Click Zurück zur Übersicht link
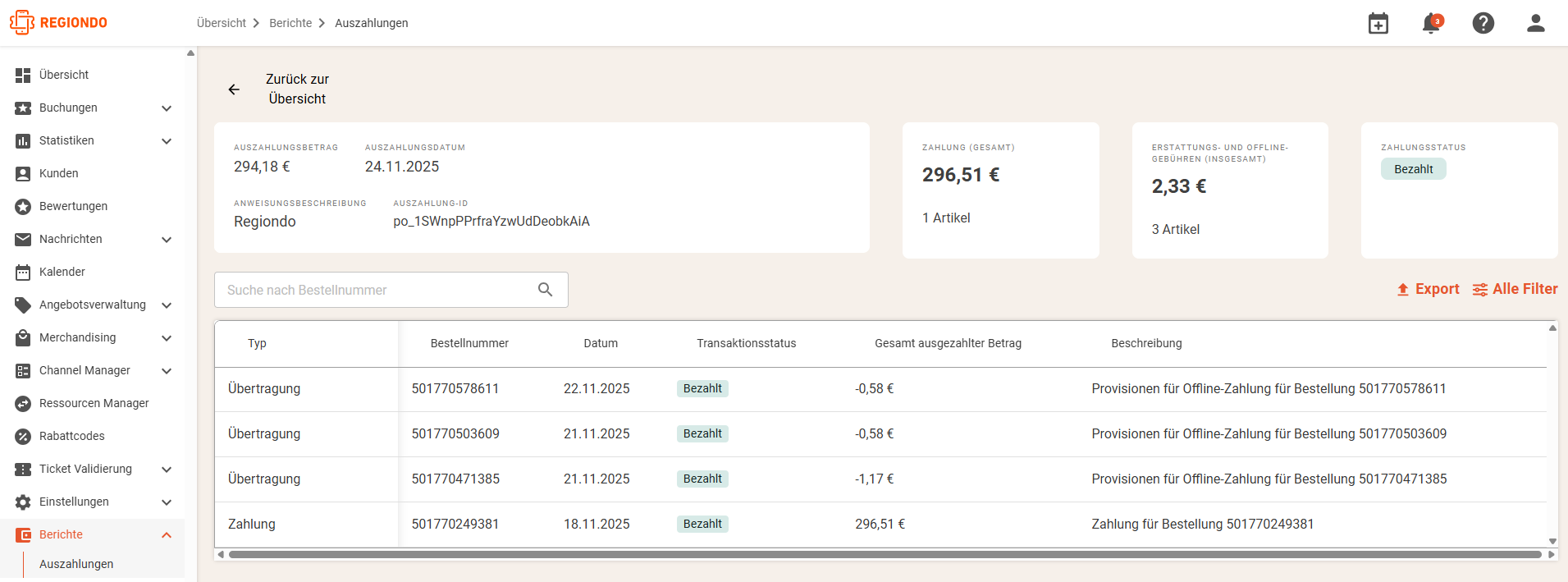This screenshot has width=1568, height=582. (297, 89)
